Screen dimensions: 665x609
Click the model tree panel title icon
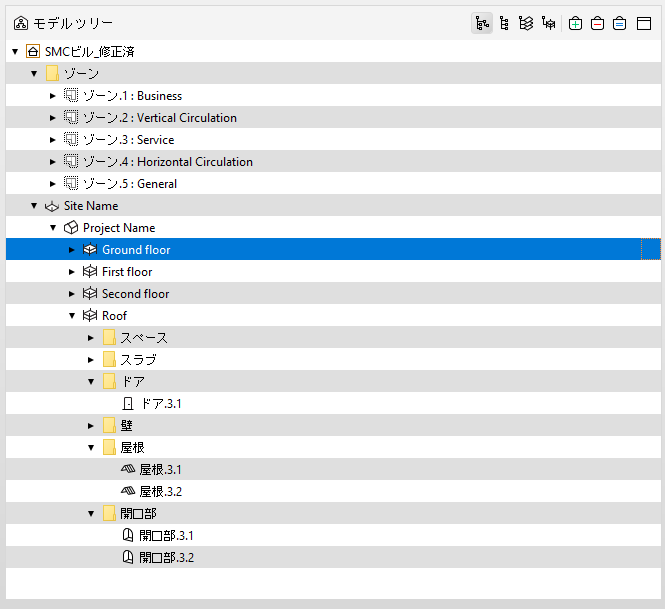[x=21, y=23]
